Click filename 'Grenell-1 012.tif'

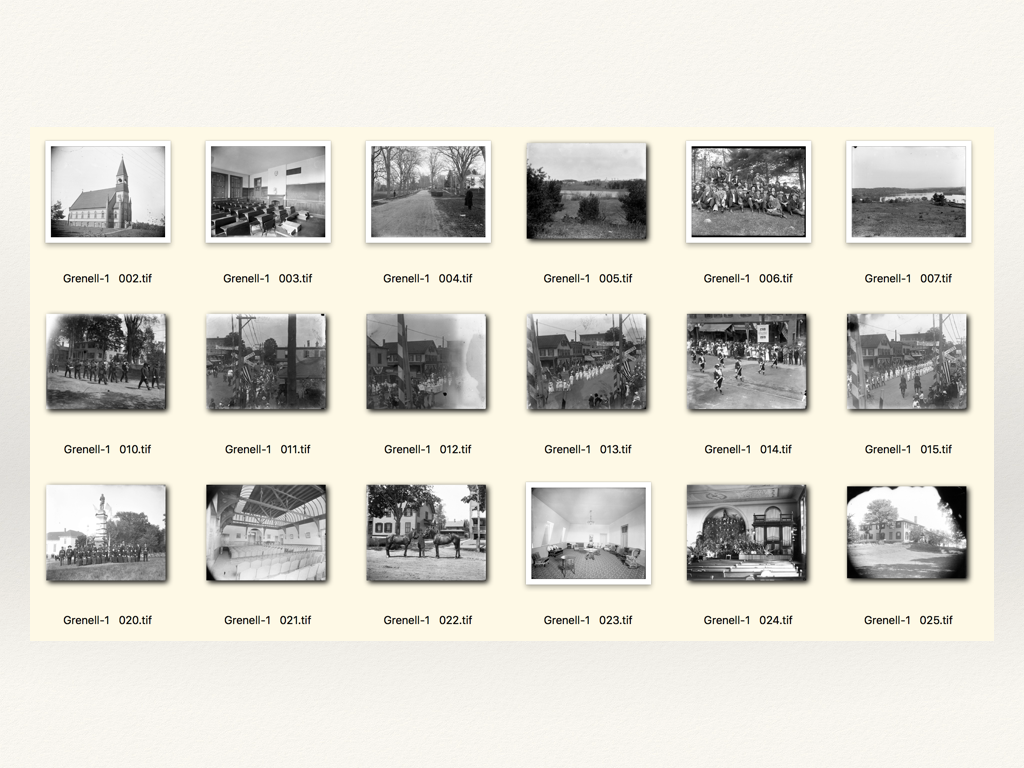[x=428, y=449]
